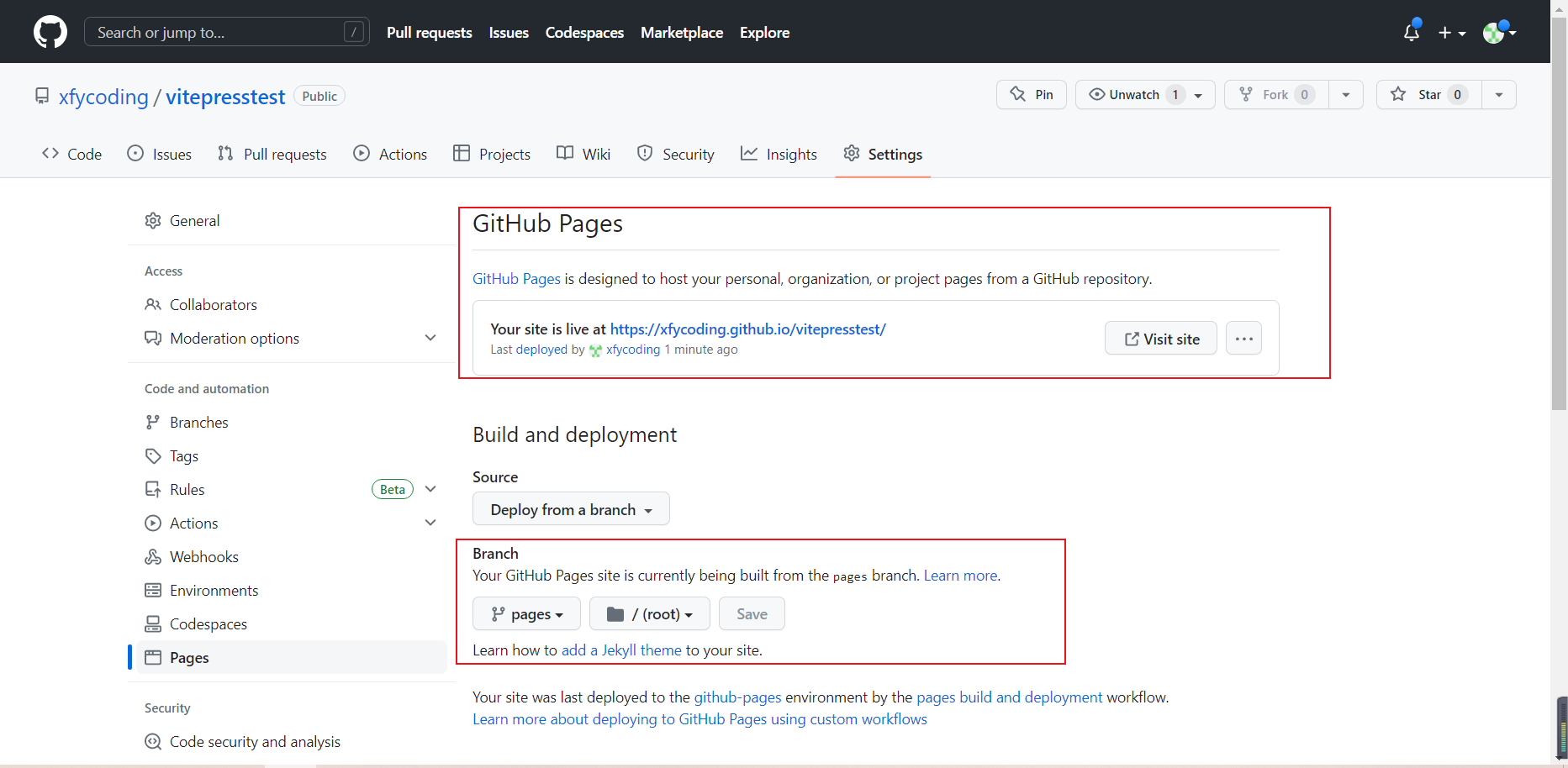This screenshot has width=1568, height=768.
Task: Expand the sidebar Actions chevron
Action: point(430,523)
